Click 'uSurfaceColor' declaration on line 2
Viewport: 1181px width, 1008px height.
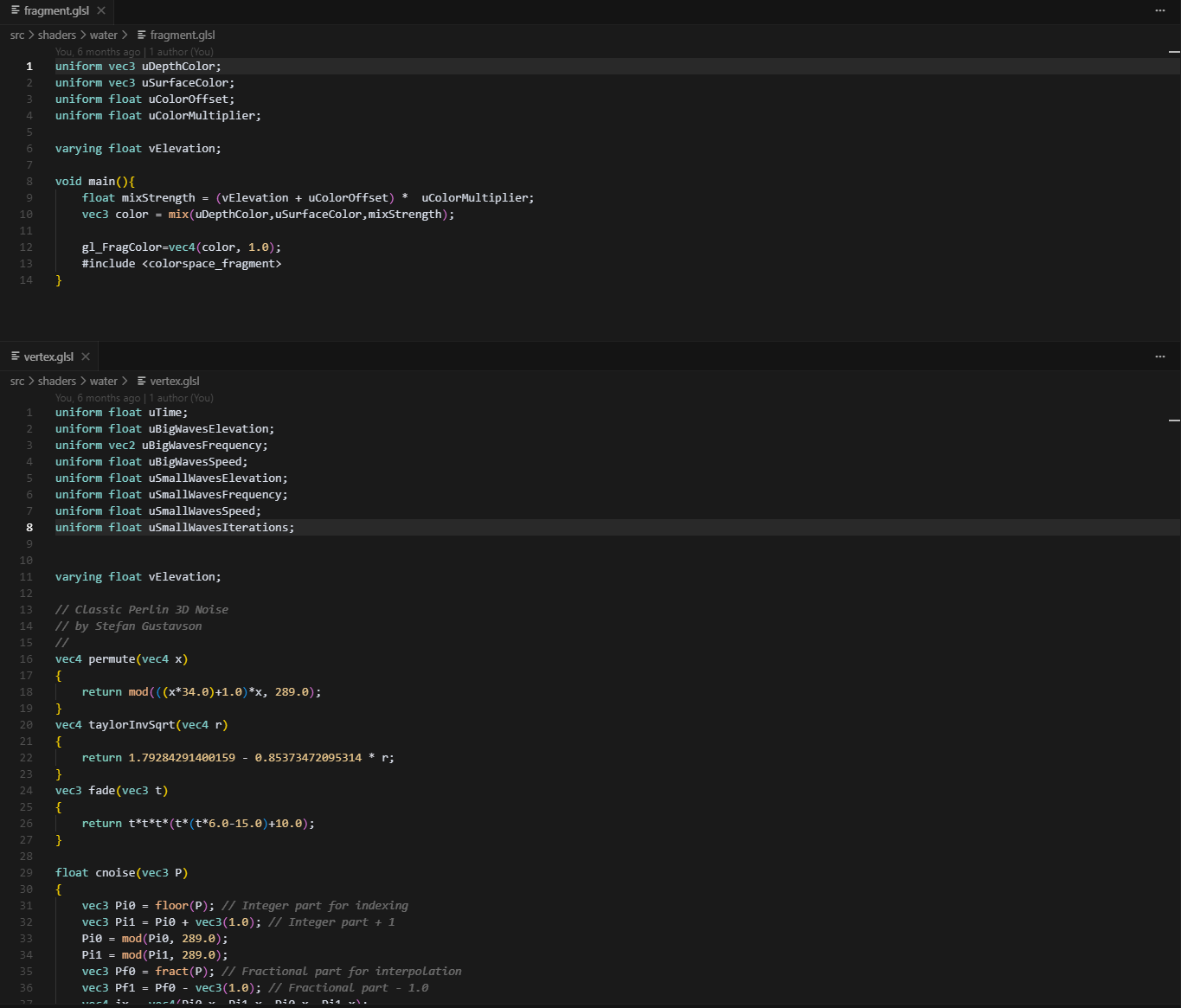coord(185,83)
